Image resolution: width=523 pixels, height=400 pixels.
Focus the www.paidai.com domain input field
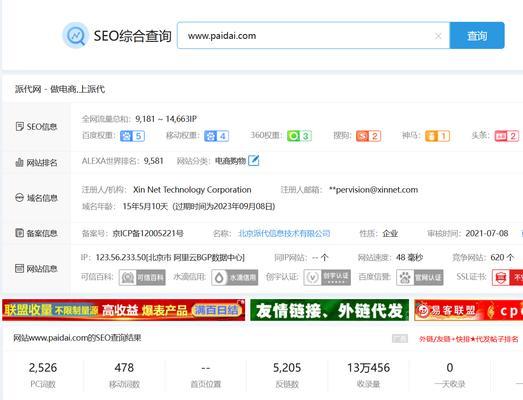click(313, 35)
